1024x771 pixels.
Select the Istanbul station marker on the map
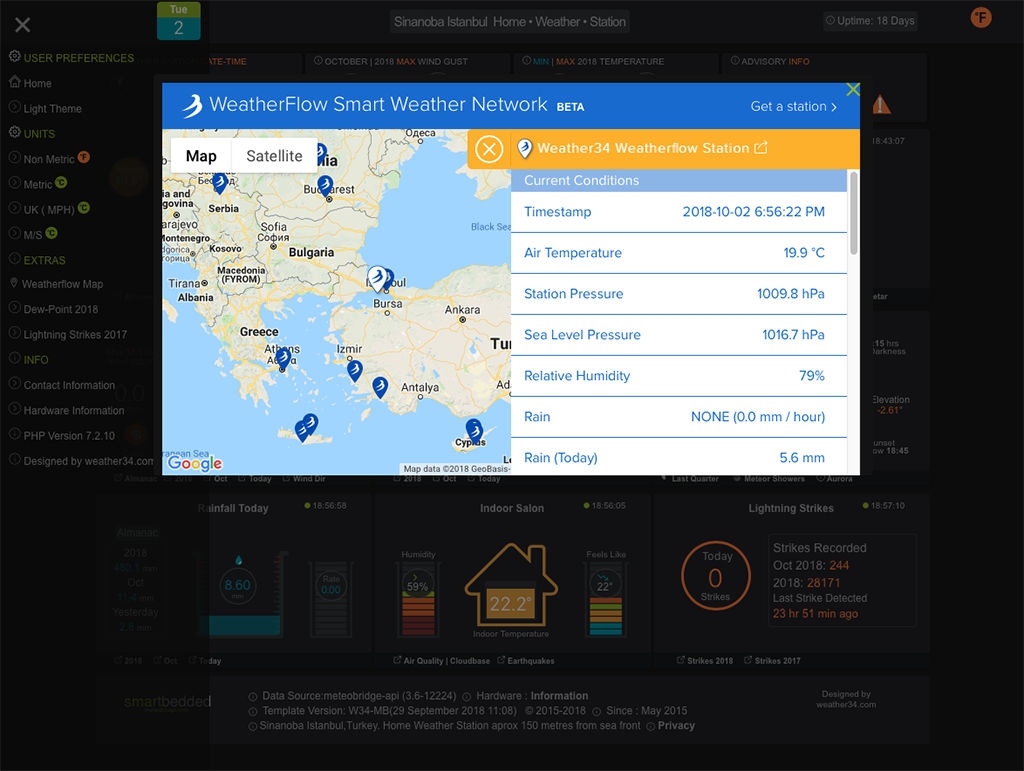(377, 278)
